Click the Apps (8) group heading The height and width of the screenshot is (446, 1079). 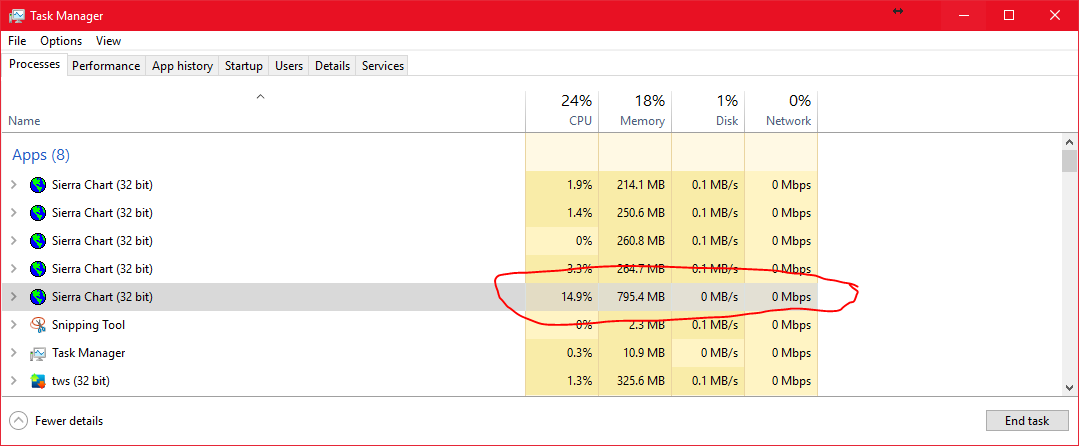pyautogui.click(x=41, y=155)
